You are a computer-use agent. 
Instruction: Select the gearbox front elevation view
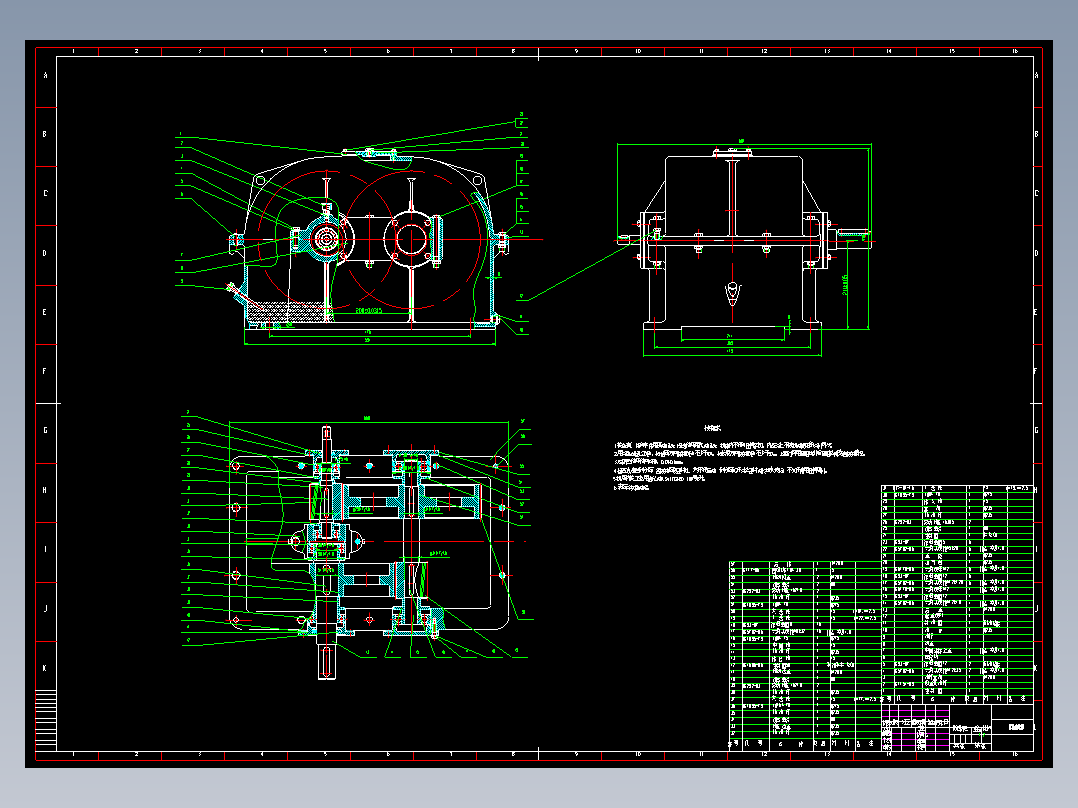pos(370,241)
